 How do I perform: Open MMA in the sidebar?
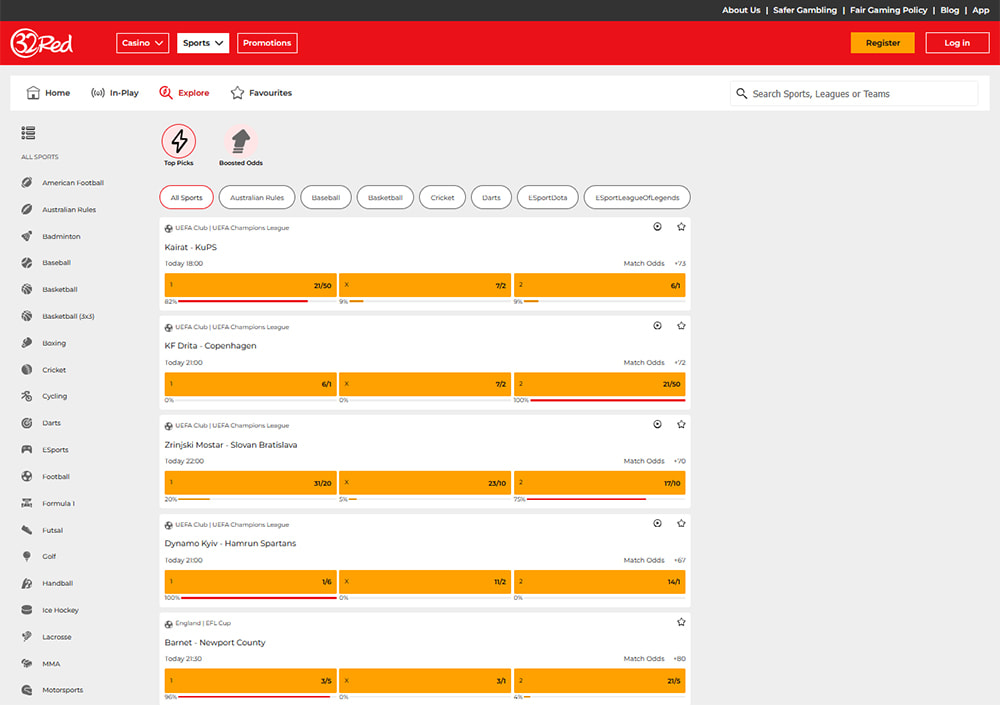tap(41, 664)
